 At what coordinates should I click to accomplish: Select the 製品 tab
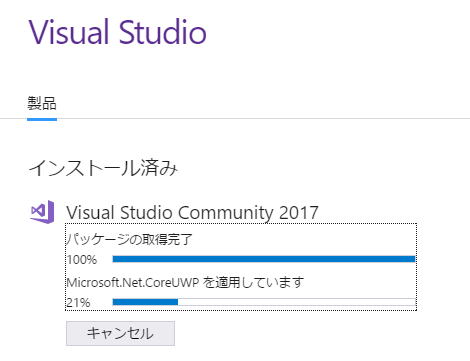[42, 103]
